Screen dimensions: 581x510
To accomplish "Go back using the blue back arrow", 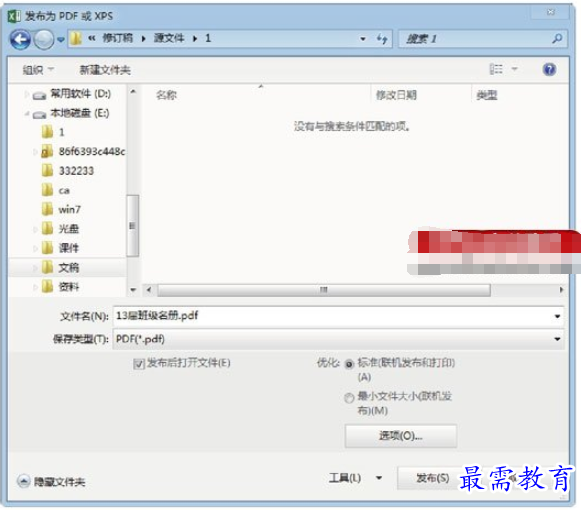I will 20,39.
